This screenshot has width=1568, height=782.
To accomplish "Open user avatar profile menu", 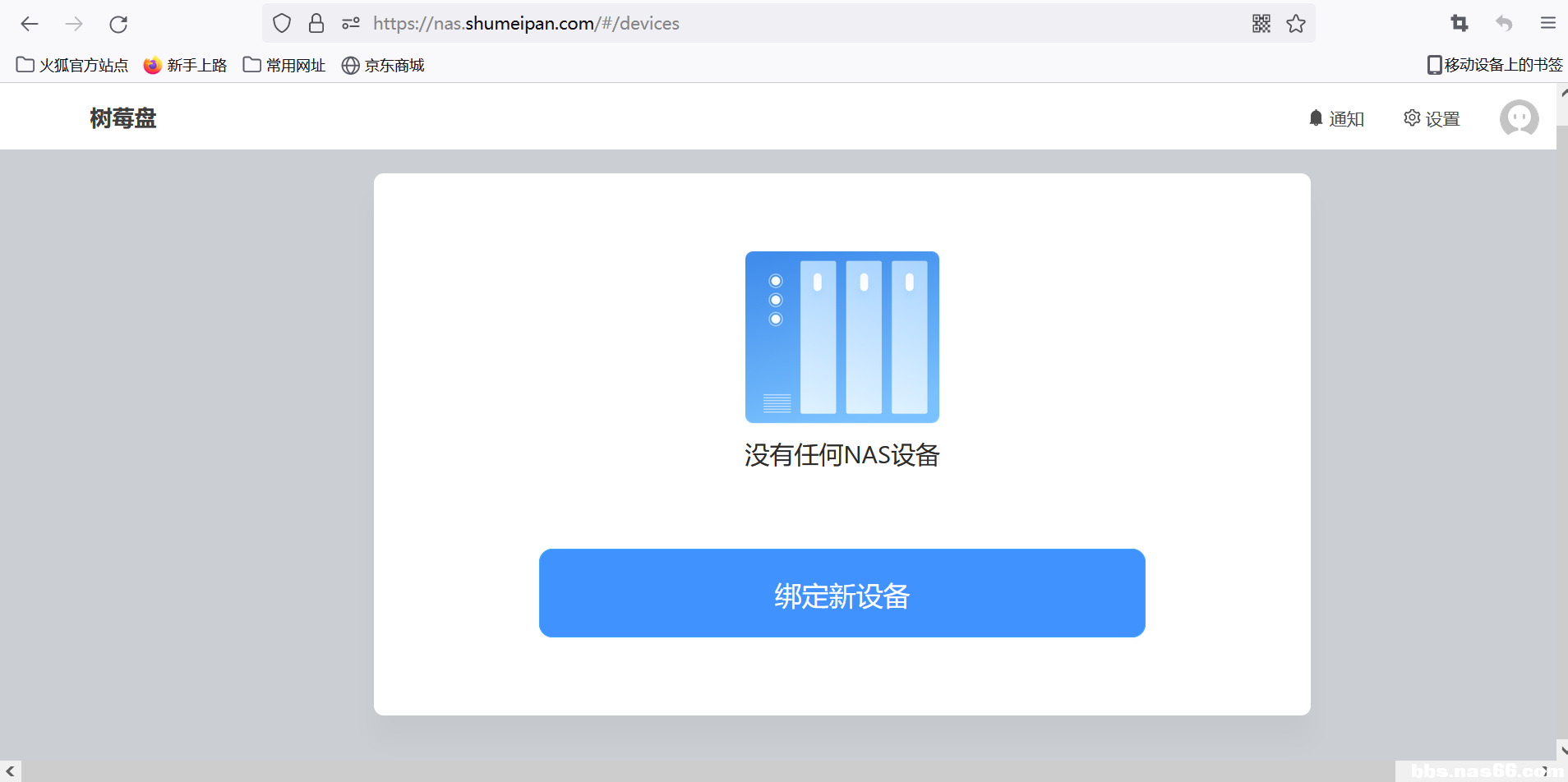I will [x=1520, y=119].
